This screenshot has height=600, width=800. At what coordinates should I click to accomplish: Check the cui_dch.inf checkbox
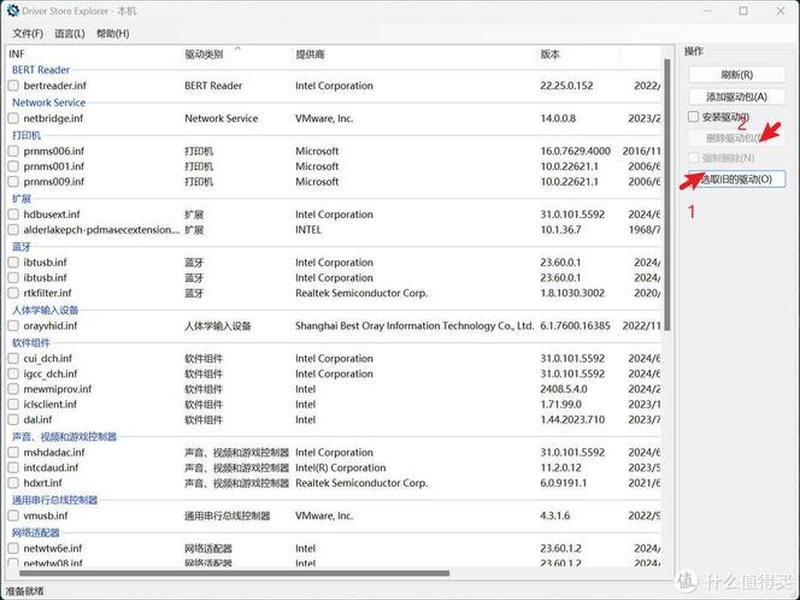pyautogui.click(x=13, y=358)
